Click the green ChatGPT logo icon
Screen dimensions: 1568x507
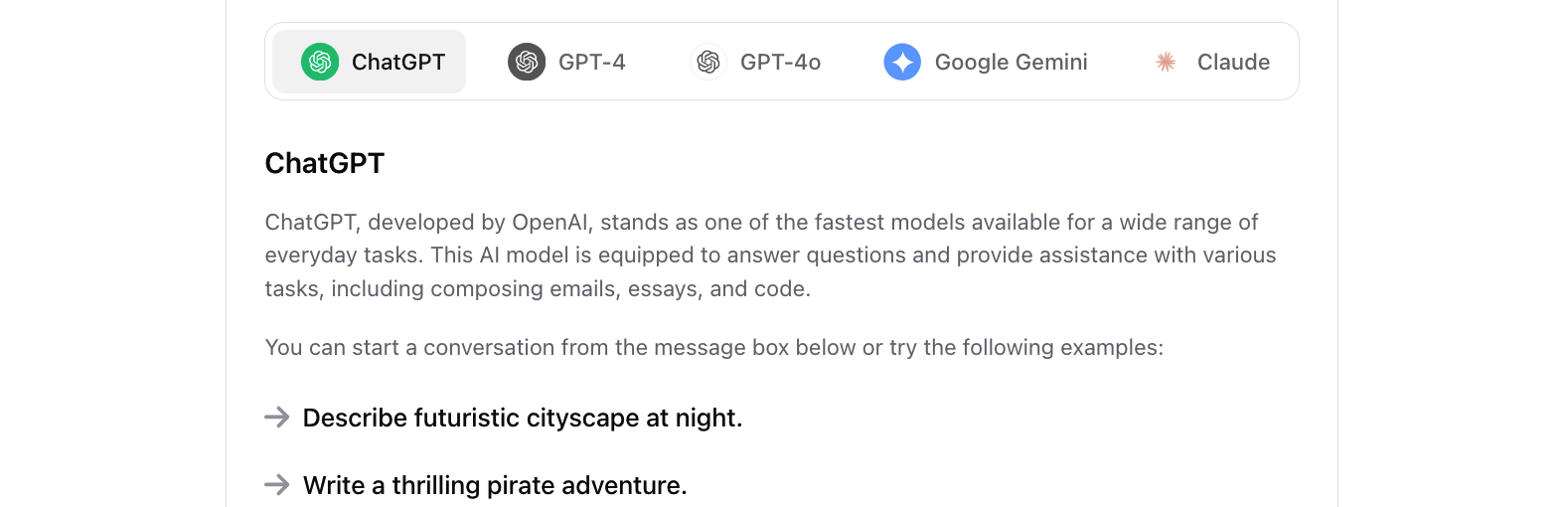click(320, 62)
